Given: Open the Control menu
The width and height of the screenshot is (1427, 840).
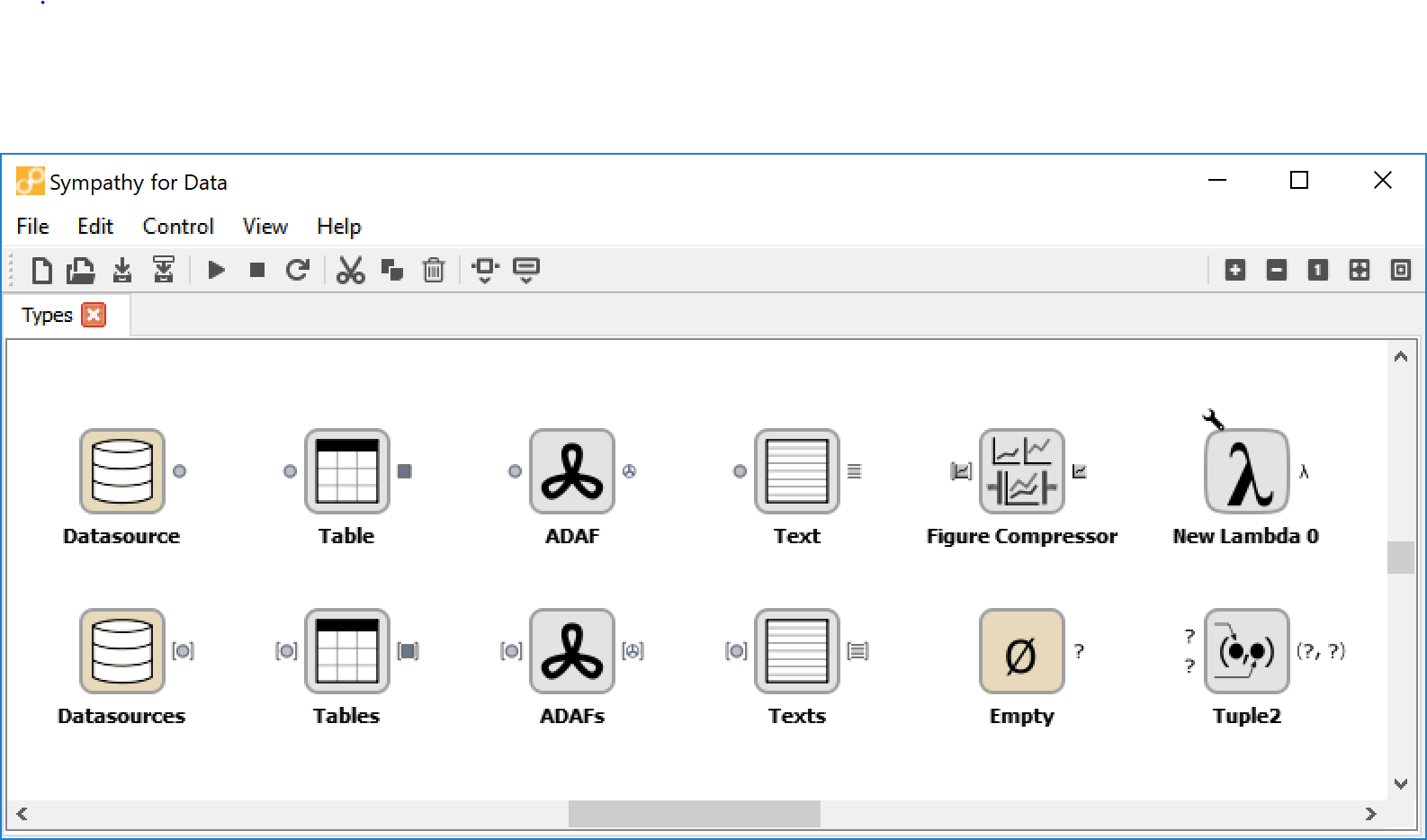Looking at the screenshot, I should point(178,227).
